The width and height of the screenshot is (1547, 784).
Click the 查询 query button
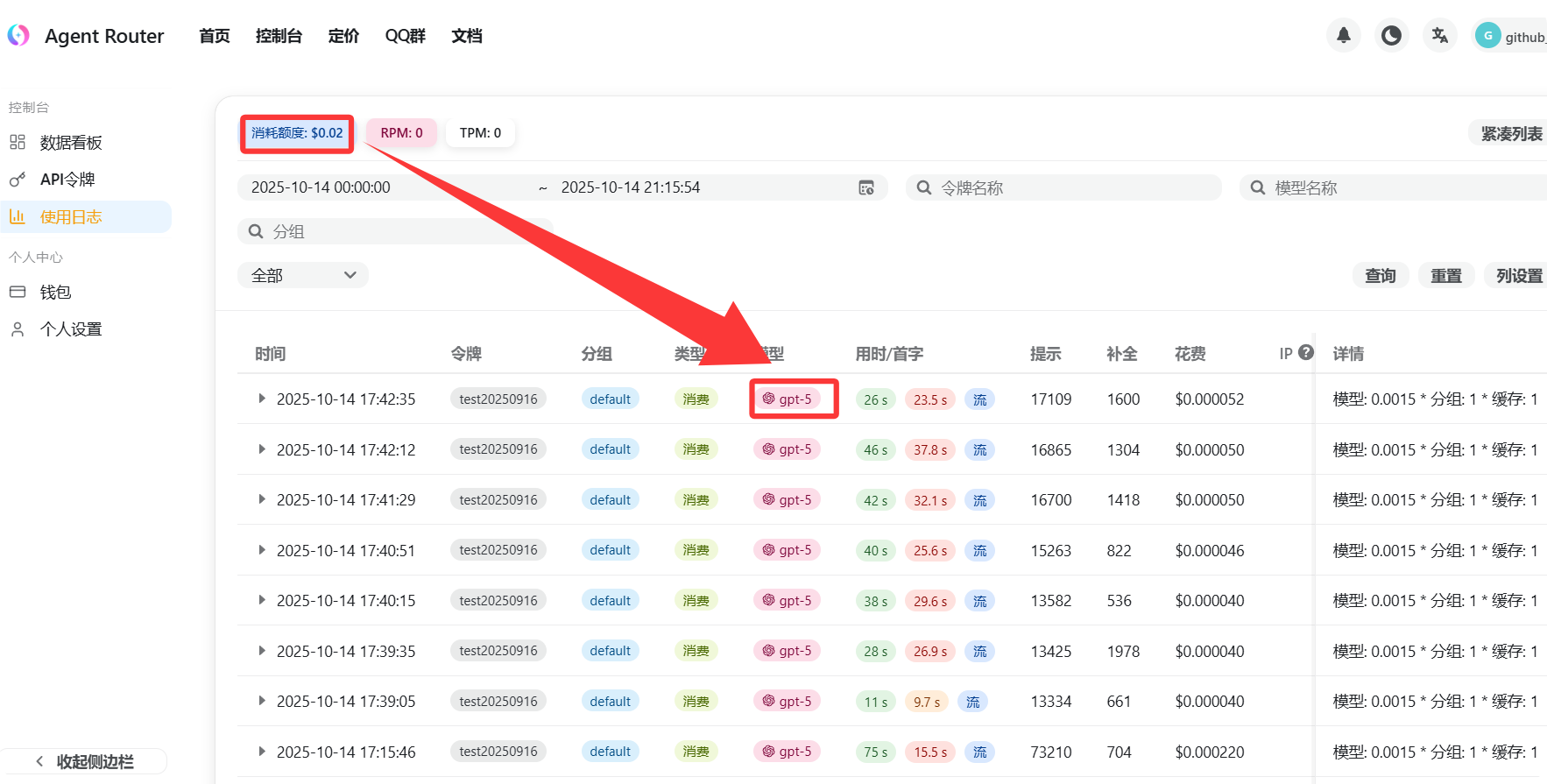1381,275
